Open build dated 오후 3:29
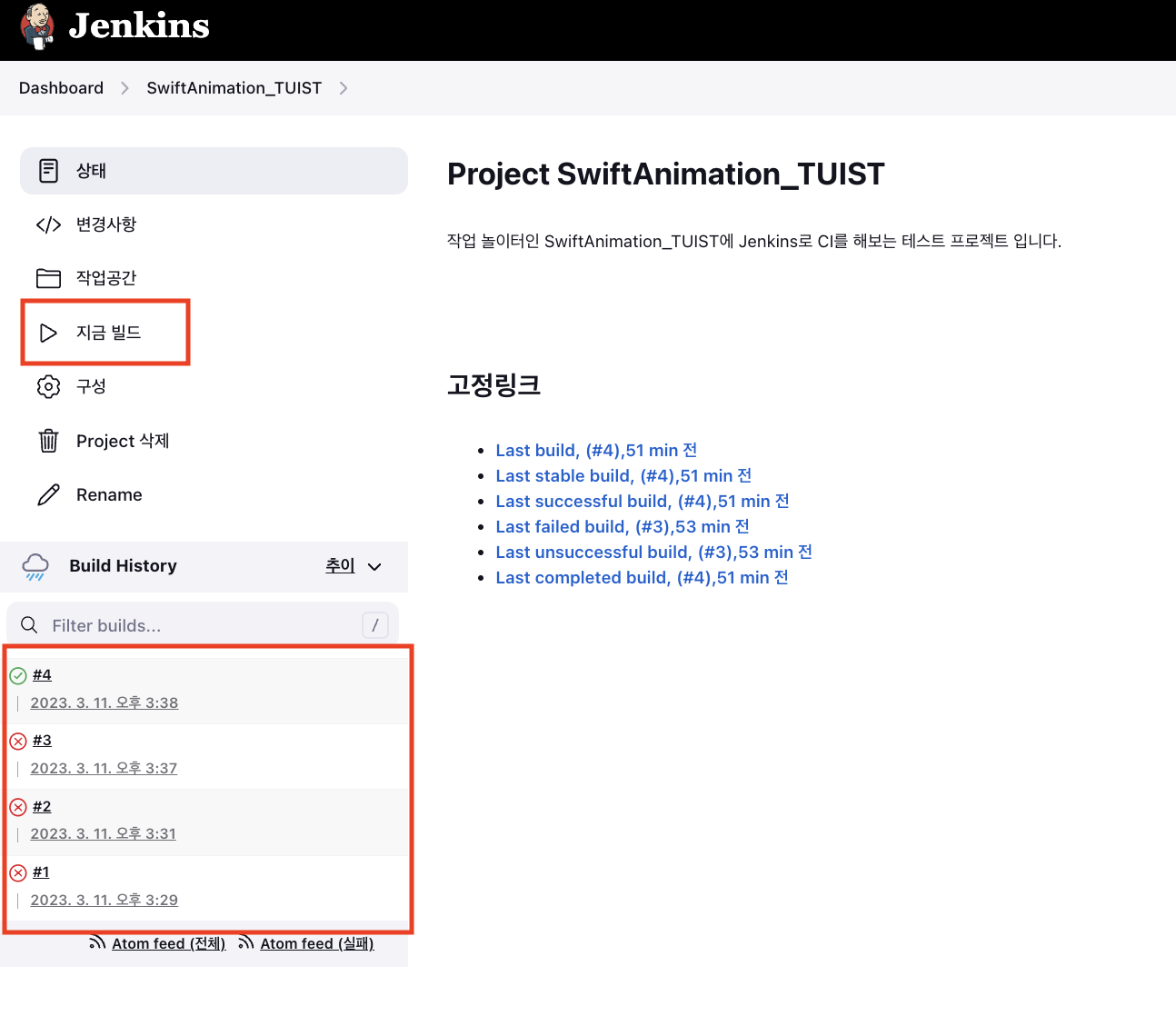Image resolution: width=1176 pixels, height=1016 pixels. 105,900
